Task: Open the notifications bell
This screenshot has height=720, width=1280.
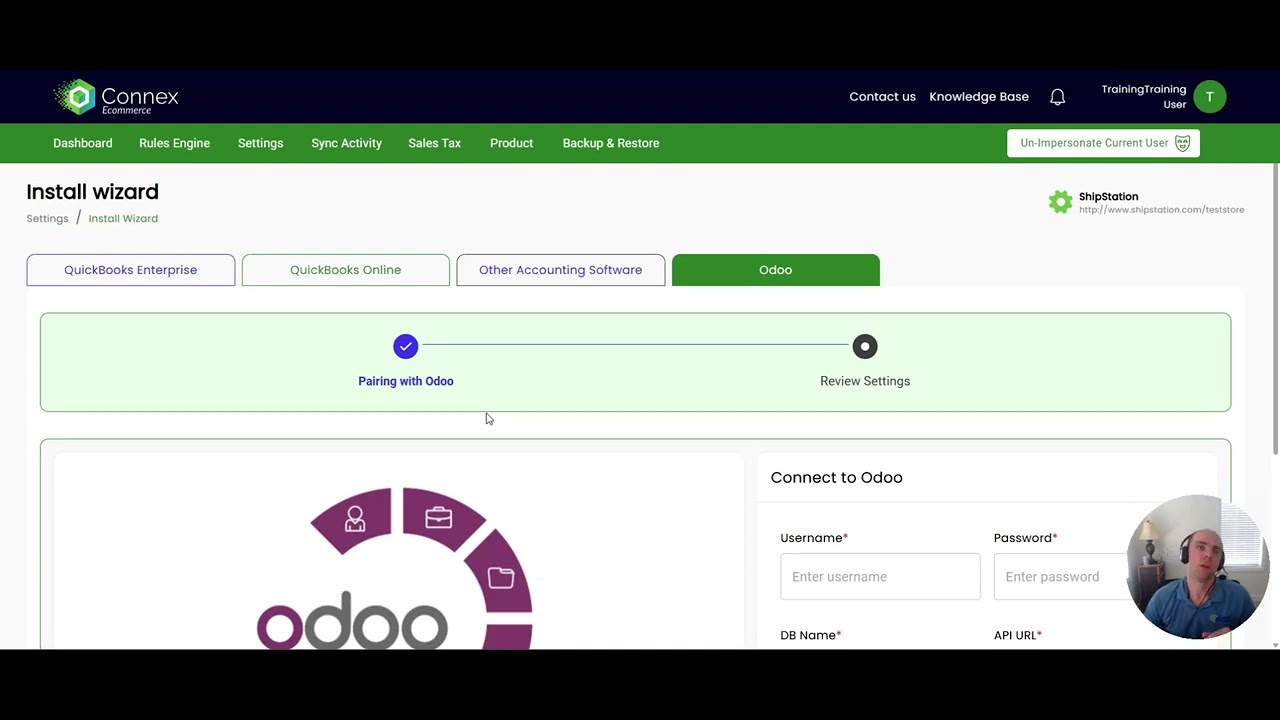Action: click(1057, 97)
